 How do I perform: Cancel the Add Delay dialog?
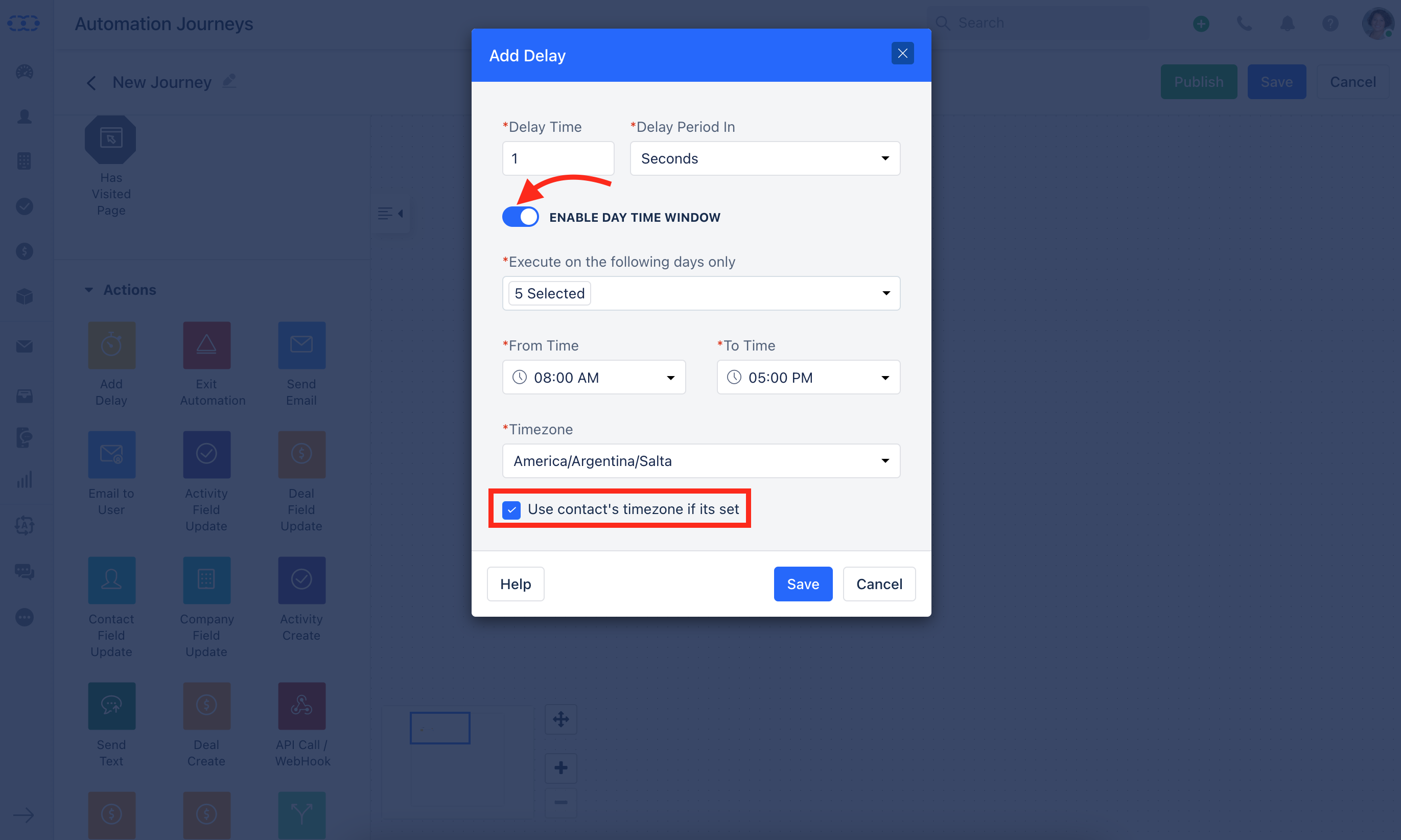tap(879, 584)
